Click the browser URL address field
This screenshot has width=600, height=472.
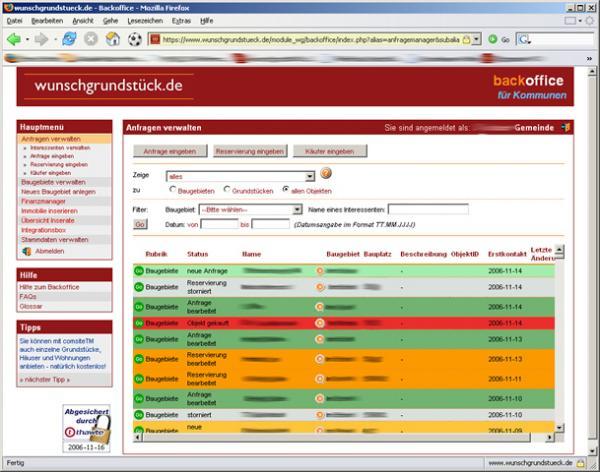[311, 39]
